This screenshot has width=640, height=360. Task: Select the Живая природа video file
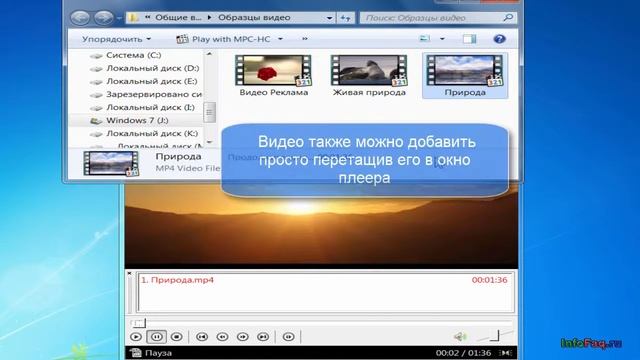point(369,76)
